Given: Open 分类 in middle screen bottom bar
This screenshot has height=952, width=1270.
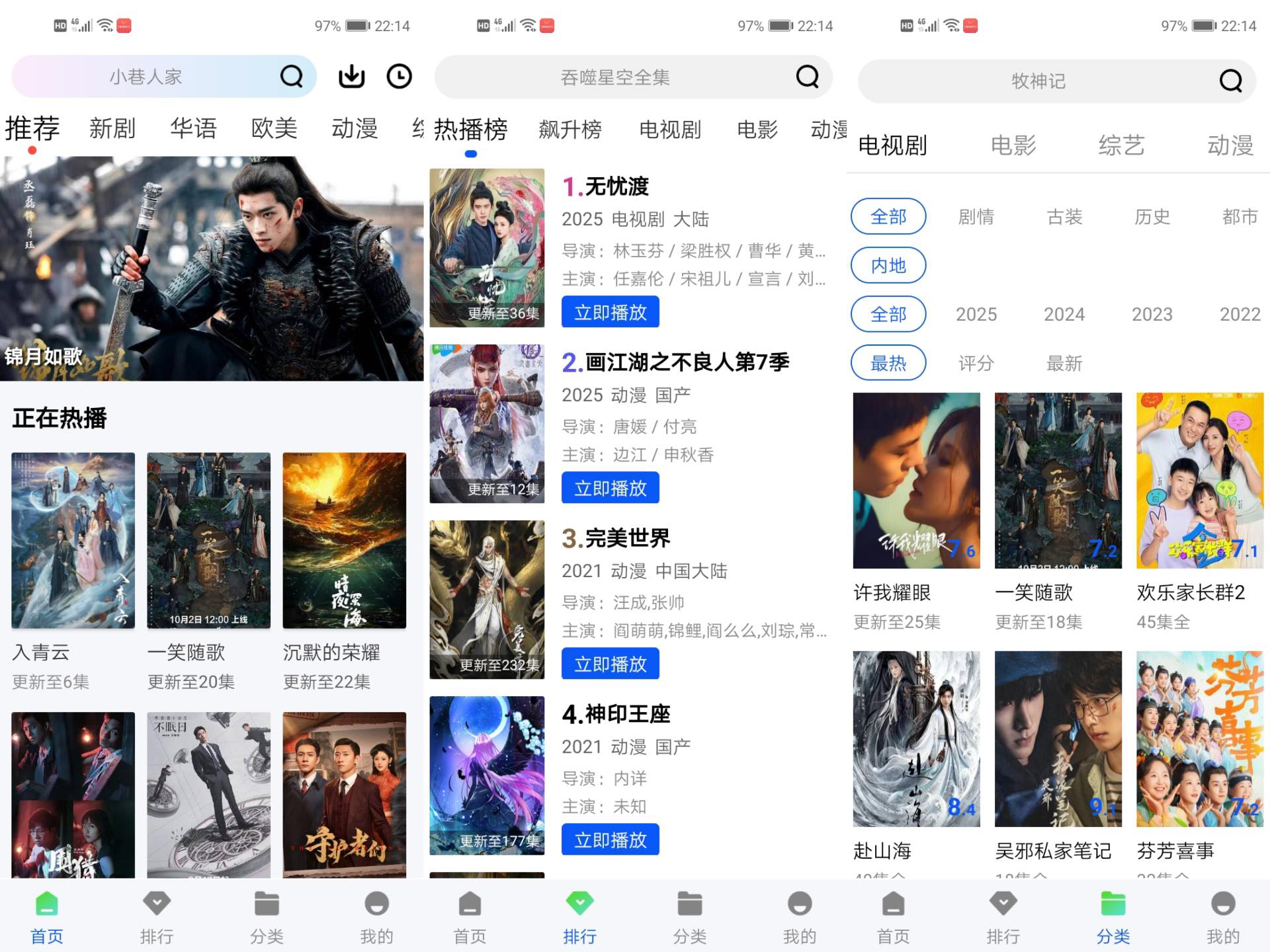Looking at the screenshot, I should point(689,918).
